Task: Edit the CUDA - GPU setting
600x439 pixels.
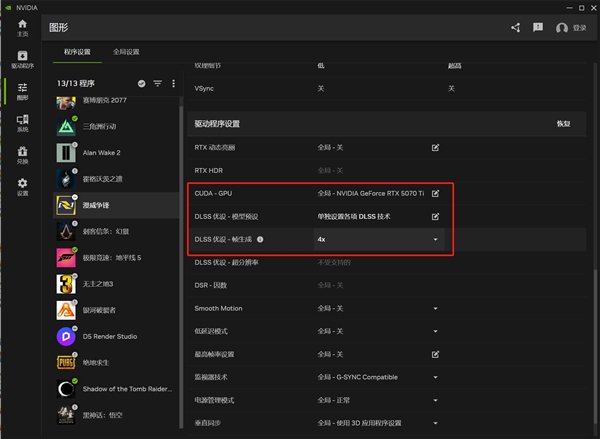Action: tap(435, 192)
